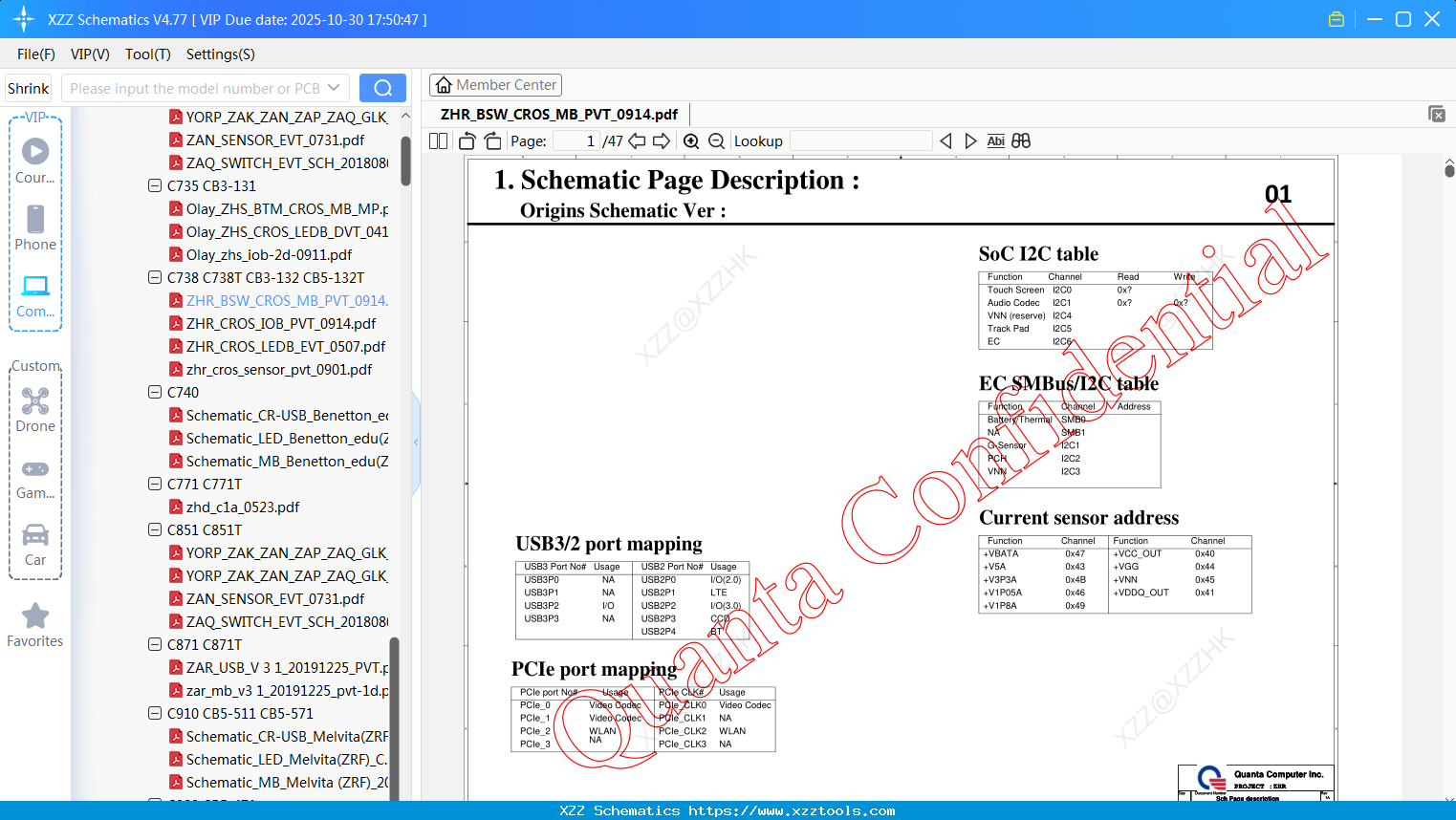Screen dimensions: 1456x820
Task: Open the VIP gift icon in title bar
Action: [1336, 19]
